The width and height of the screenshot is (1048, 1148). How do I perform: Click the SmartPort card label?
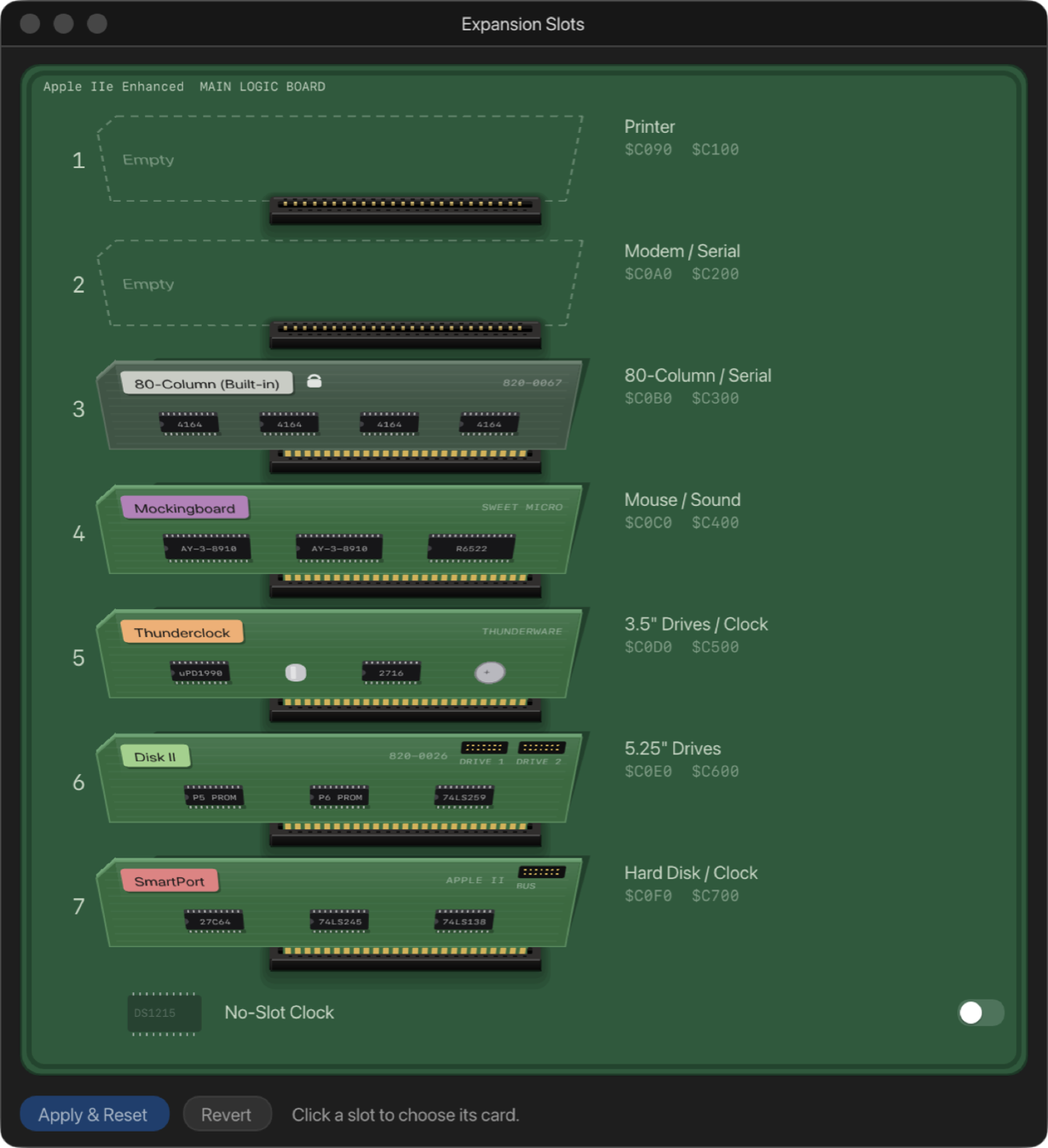coord(169,881)
